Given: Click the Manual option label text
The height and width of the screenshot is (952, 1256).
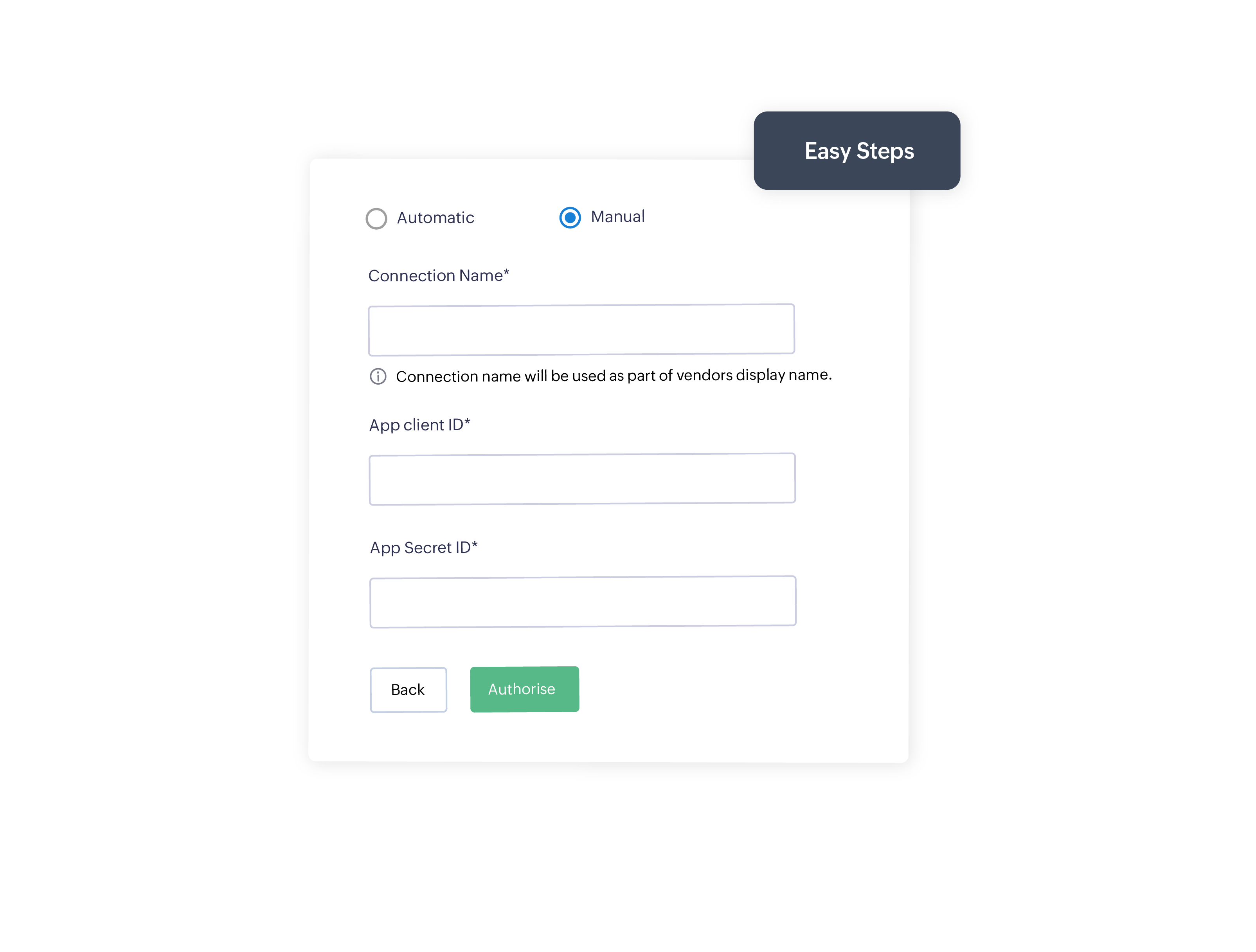Looking at the screenshot, I should point(617,217).
